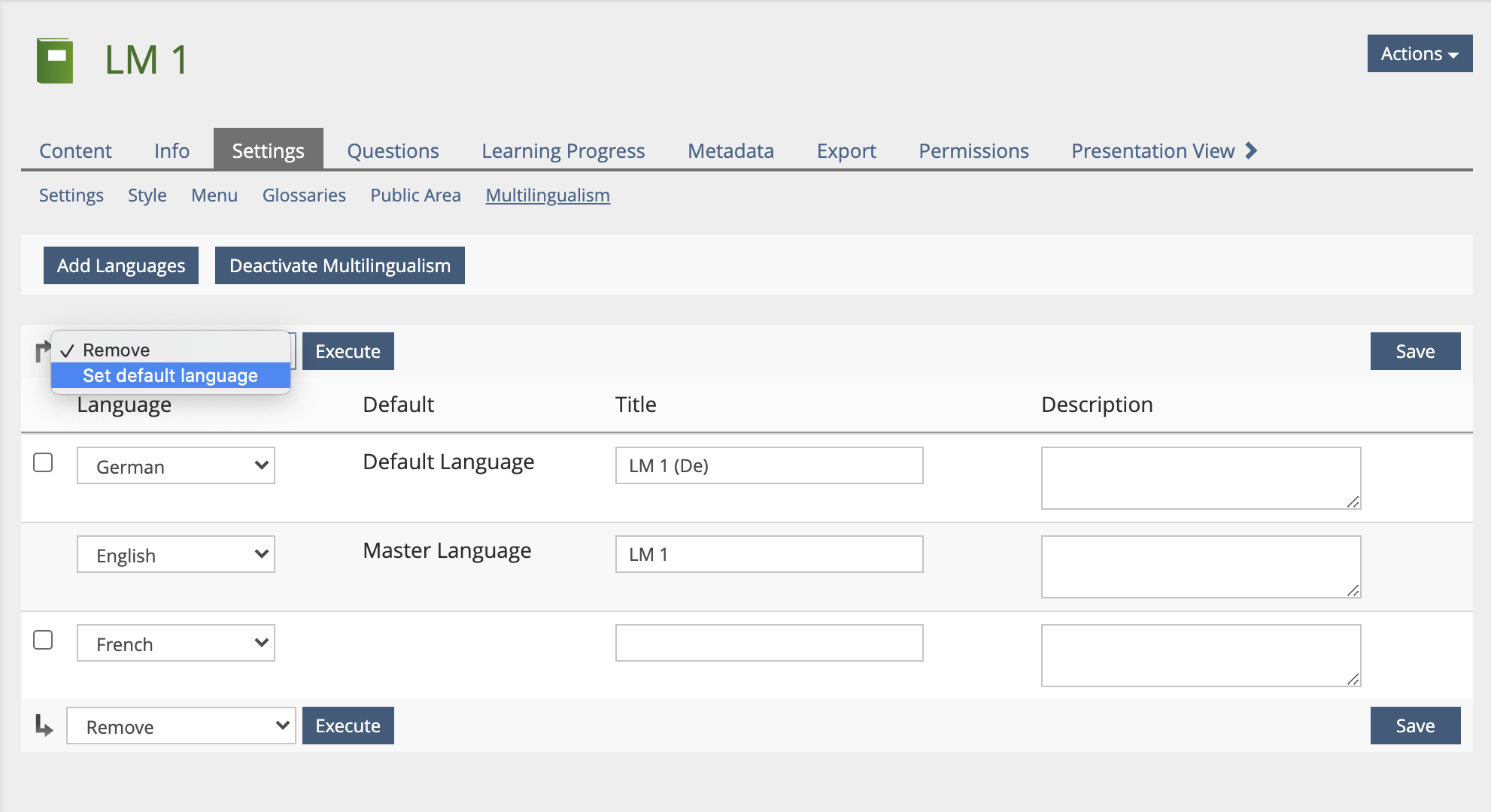Screen dimensions: 1491x812
Task: Click the top Execute button
Action: (348, 351)
